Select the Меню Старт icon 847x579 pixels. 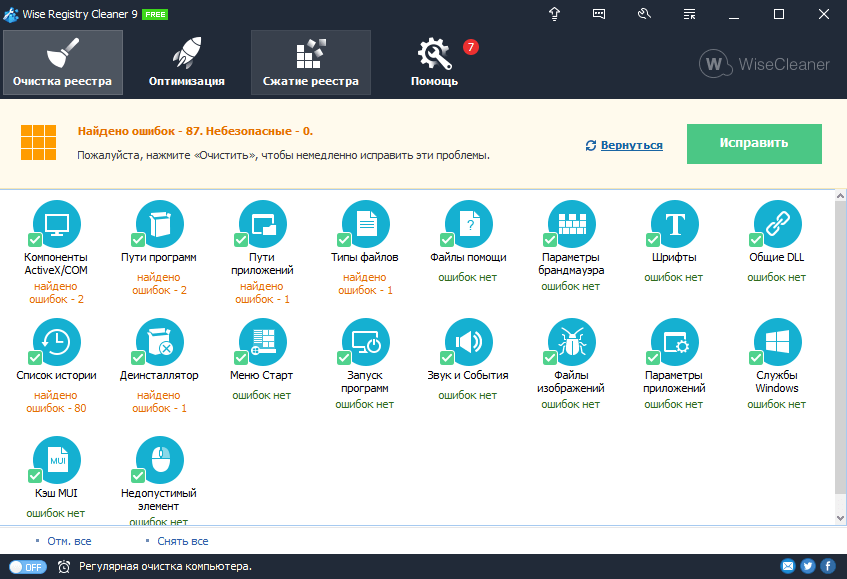263,342
